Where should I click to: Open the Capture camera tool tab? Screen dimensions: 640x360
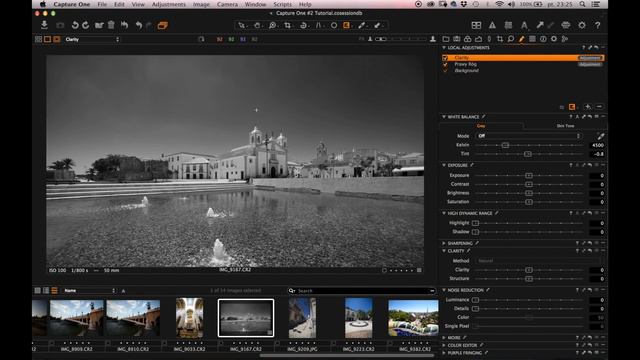(457, 39)
